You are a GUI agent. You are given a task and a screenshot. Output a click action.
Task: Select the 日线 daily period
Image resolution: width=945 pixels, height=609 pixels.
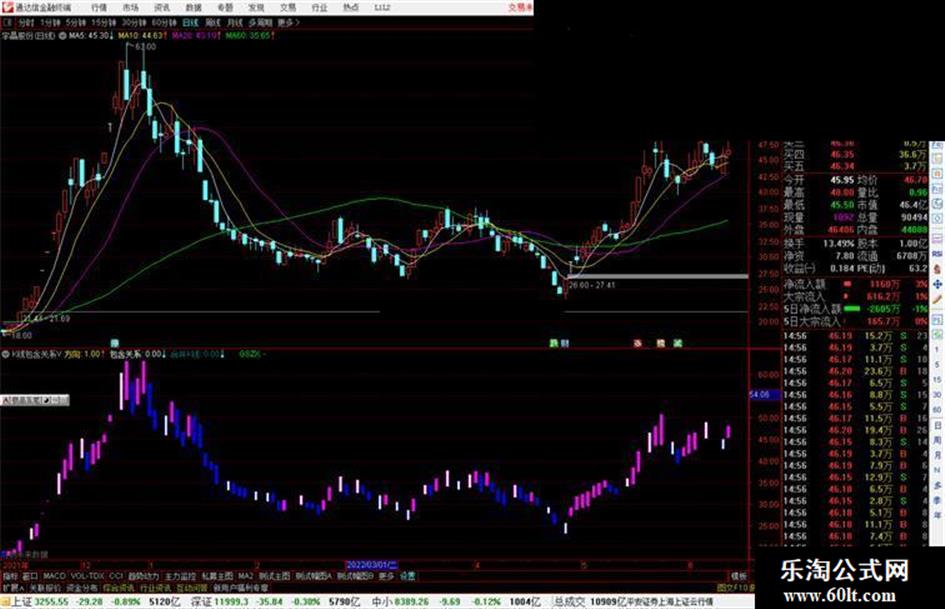[190, 23]
